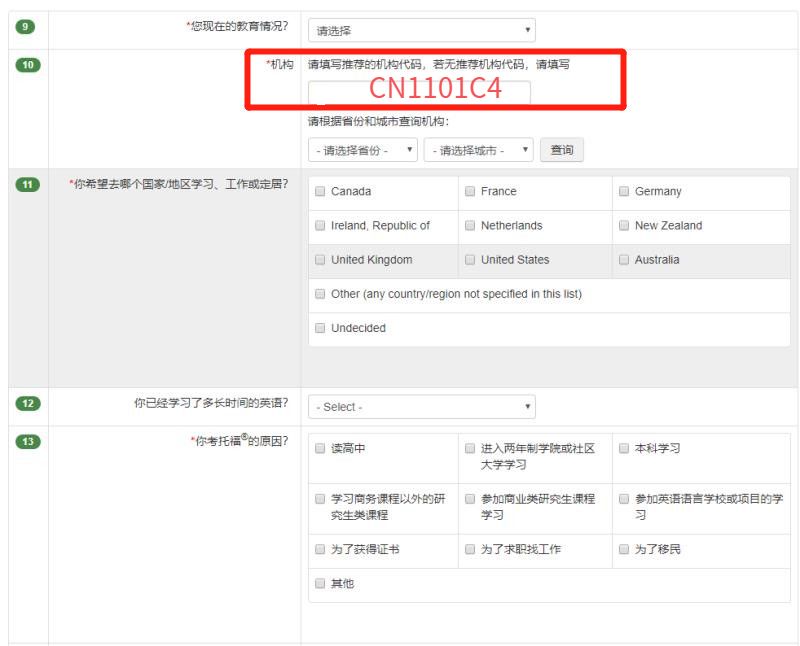Screen dimensions: 800x646
Task: Check the Canada checkbox
Action: coord(320,192)
